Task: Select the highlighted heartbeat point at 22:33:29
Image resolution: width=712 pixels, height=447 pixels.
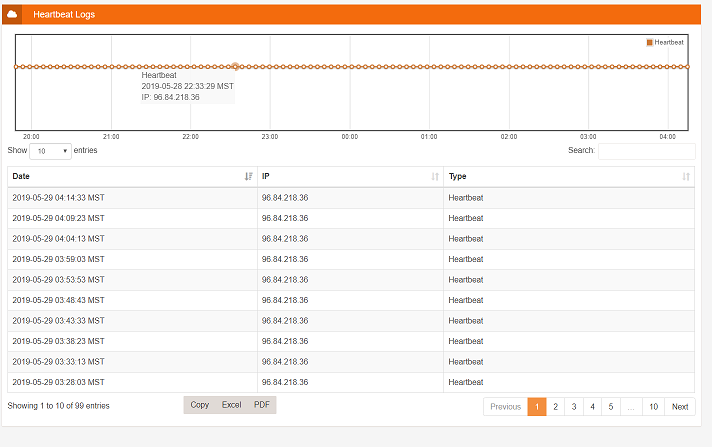Action: pyautogui.click(x=235, y=67)
